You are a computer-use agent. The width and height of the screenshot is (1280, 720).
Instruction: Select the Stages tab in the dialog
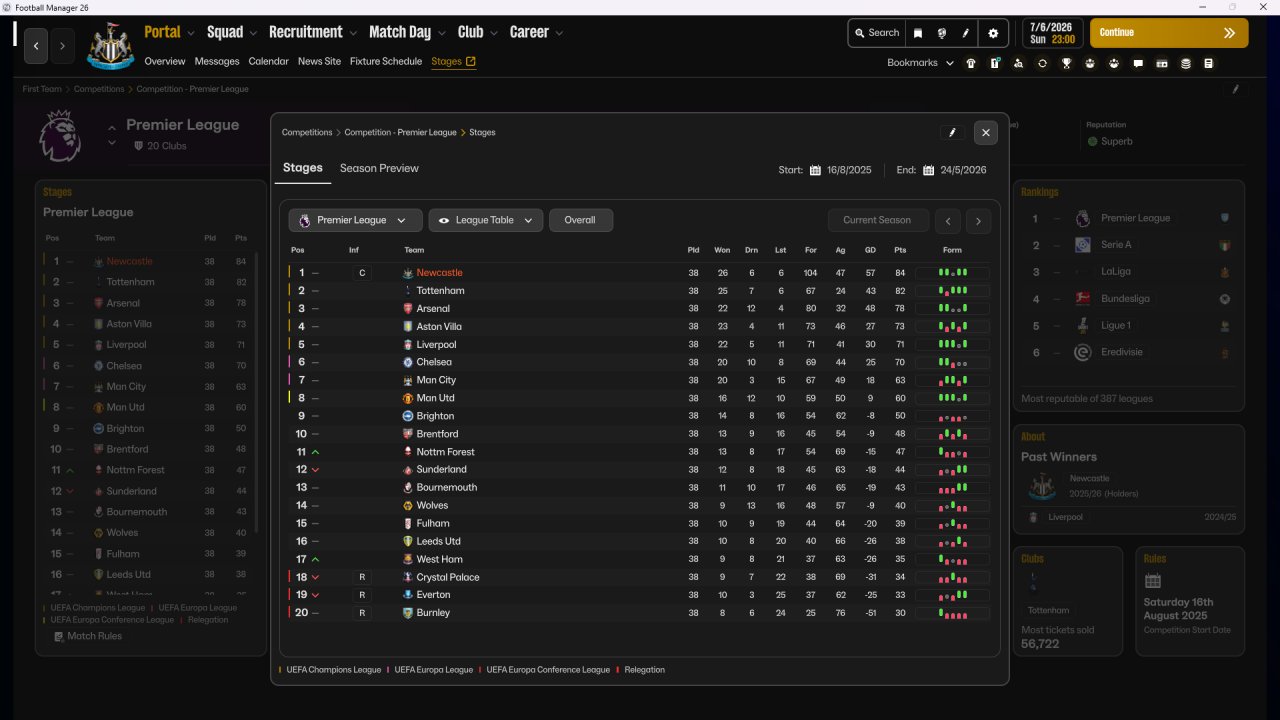click(x=303, y=168)
